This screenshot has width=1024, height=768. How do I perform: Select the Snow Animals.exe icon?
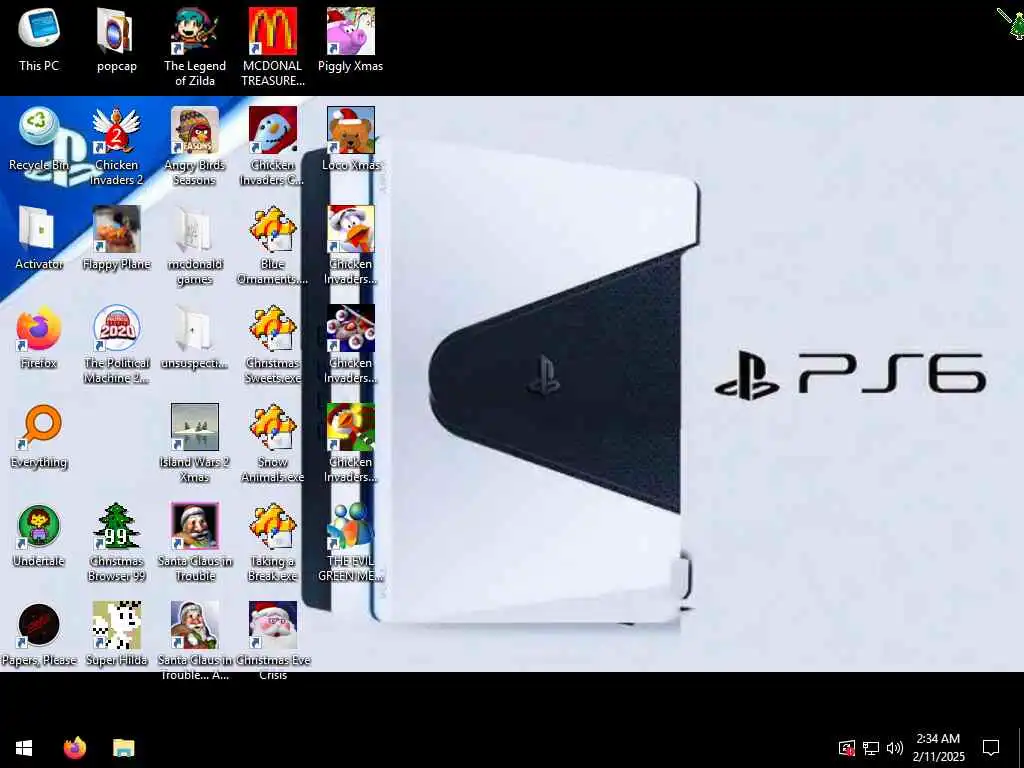(272, 427)
